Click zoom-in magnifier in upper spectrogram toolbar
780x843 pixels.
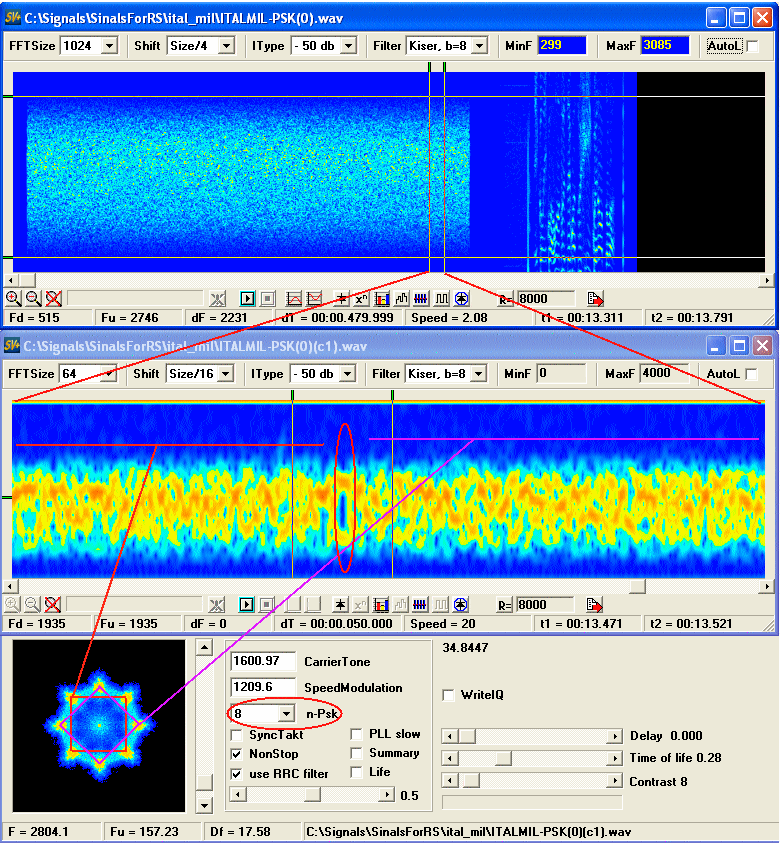[x=13, y=298]
